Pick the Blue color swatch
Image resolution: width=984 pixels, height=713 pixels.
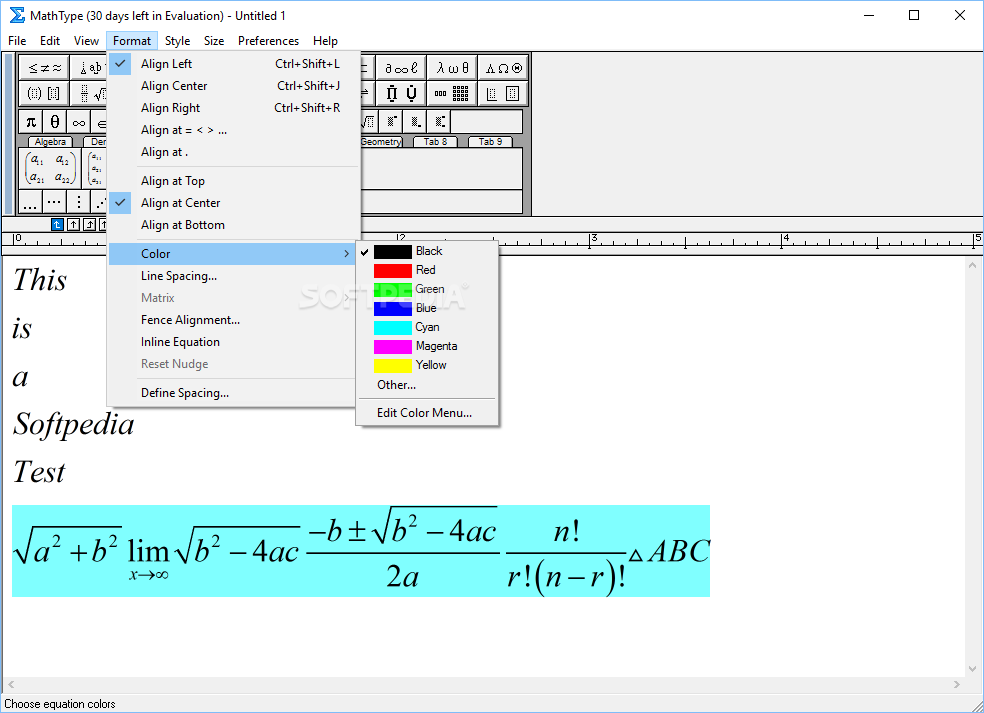(x=392, y=309)
